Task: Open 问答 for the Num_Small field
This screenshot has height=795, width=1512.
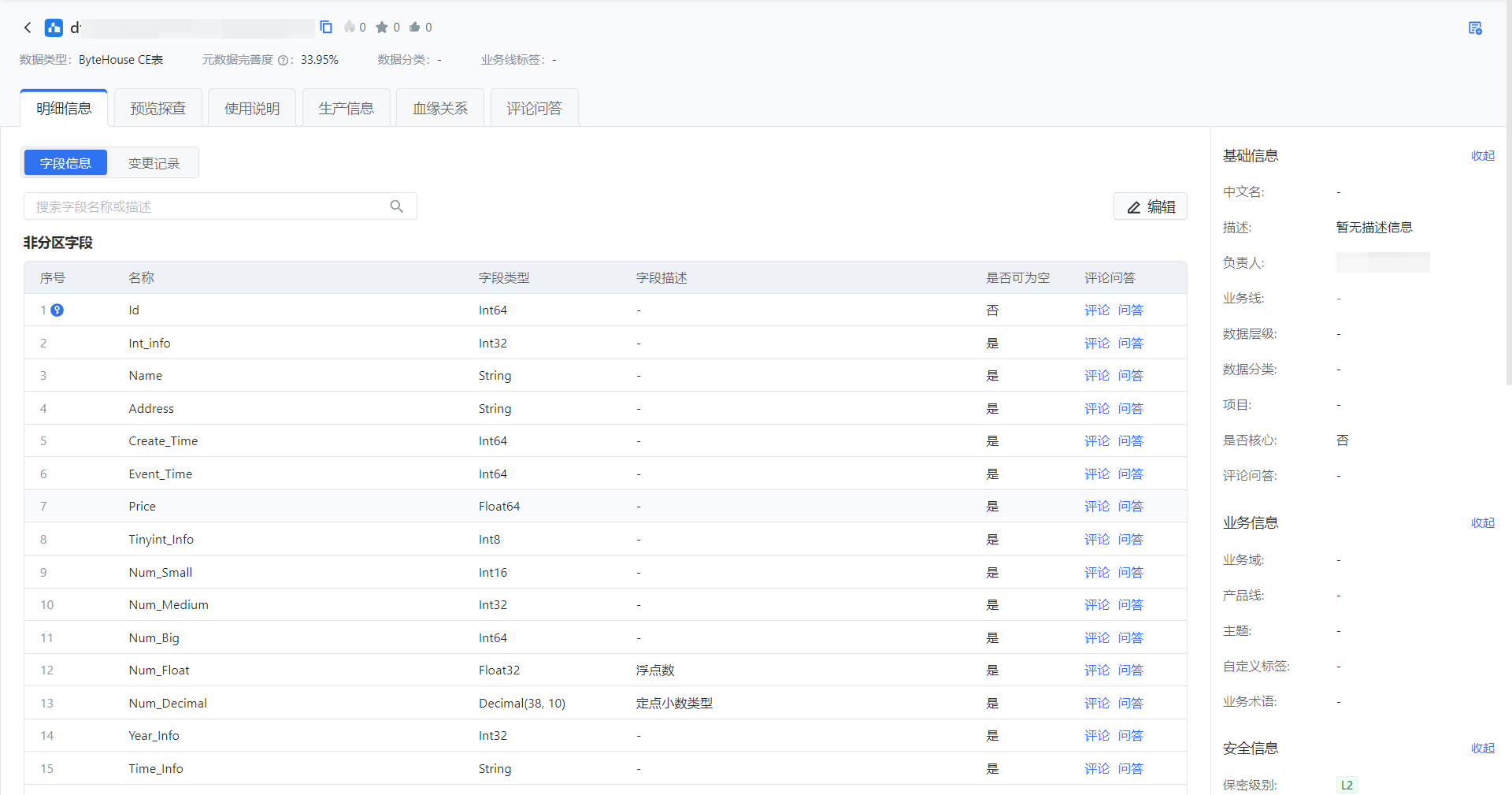Action: pos(1131,573)
